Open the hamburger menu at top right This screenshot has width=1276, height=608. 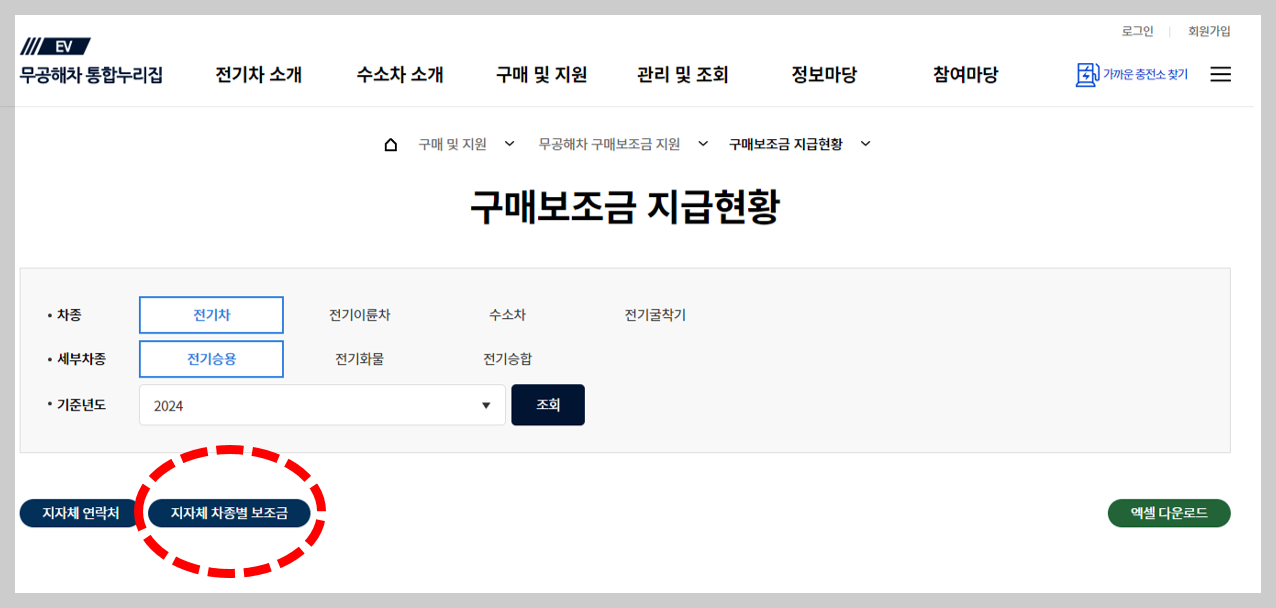point(1220,74)
